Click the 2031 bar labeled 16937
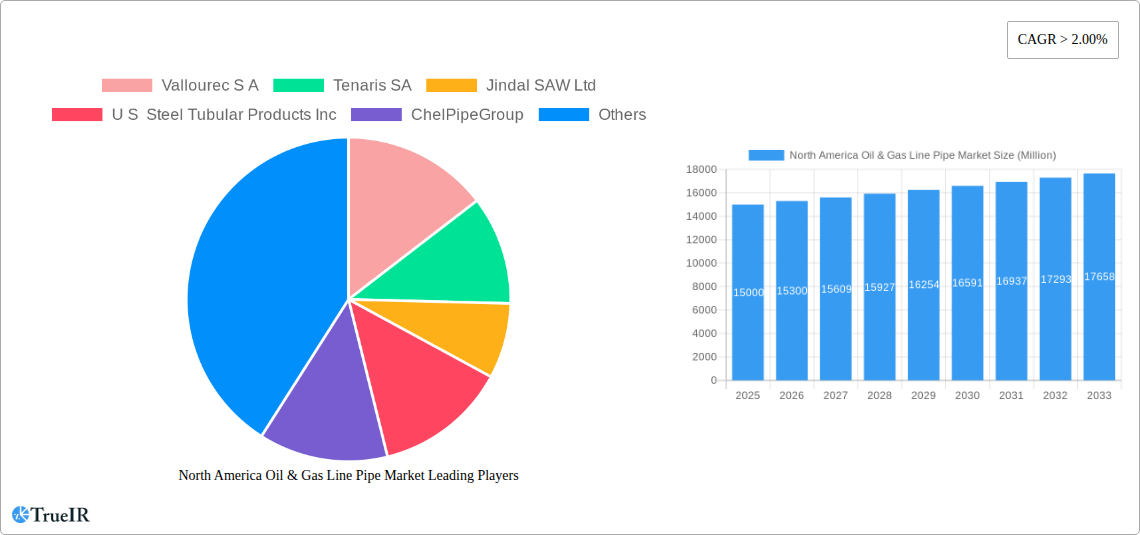The image size is (1140, 535). (x=1011, y=281)
